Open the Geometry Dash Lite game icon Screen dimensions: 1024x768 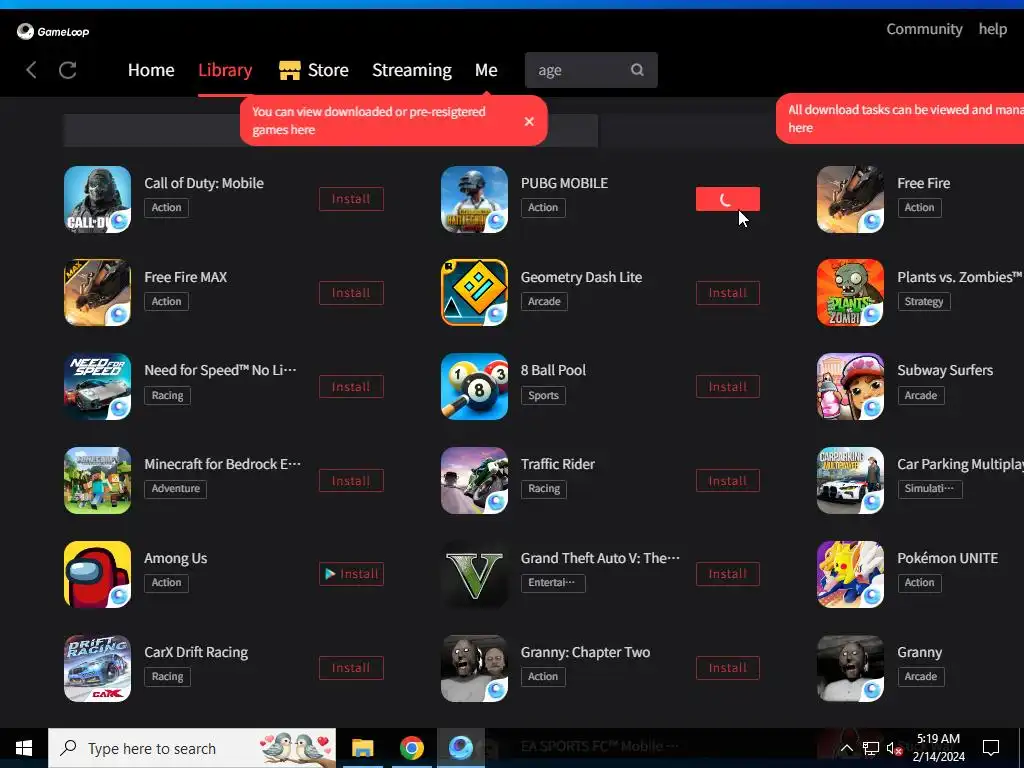[474, 293]
